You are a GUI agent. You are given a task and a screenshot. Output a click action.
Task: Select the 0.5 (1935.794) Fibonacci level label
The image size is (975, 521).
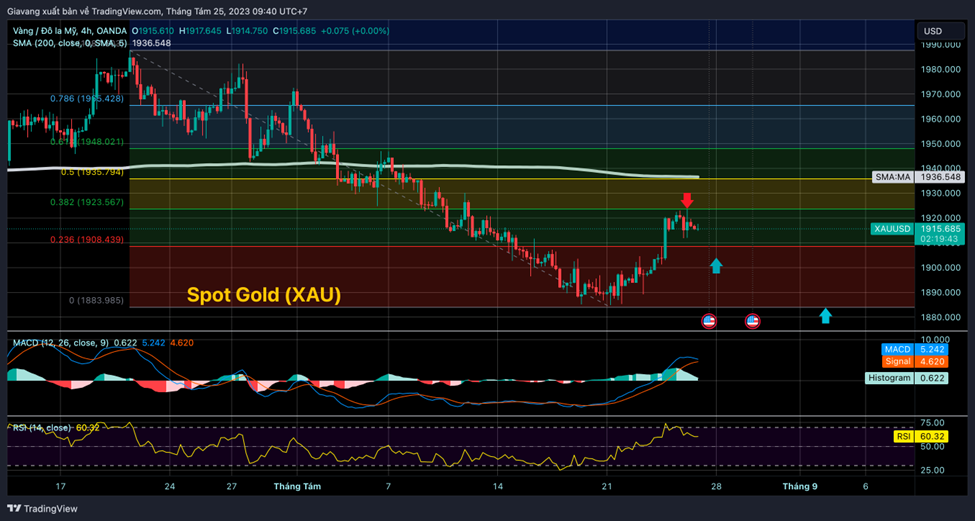click(x=92, y=172)
